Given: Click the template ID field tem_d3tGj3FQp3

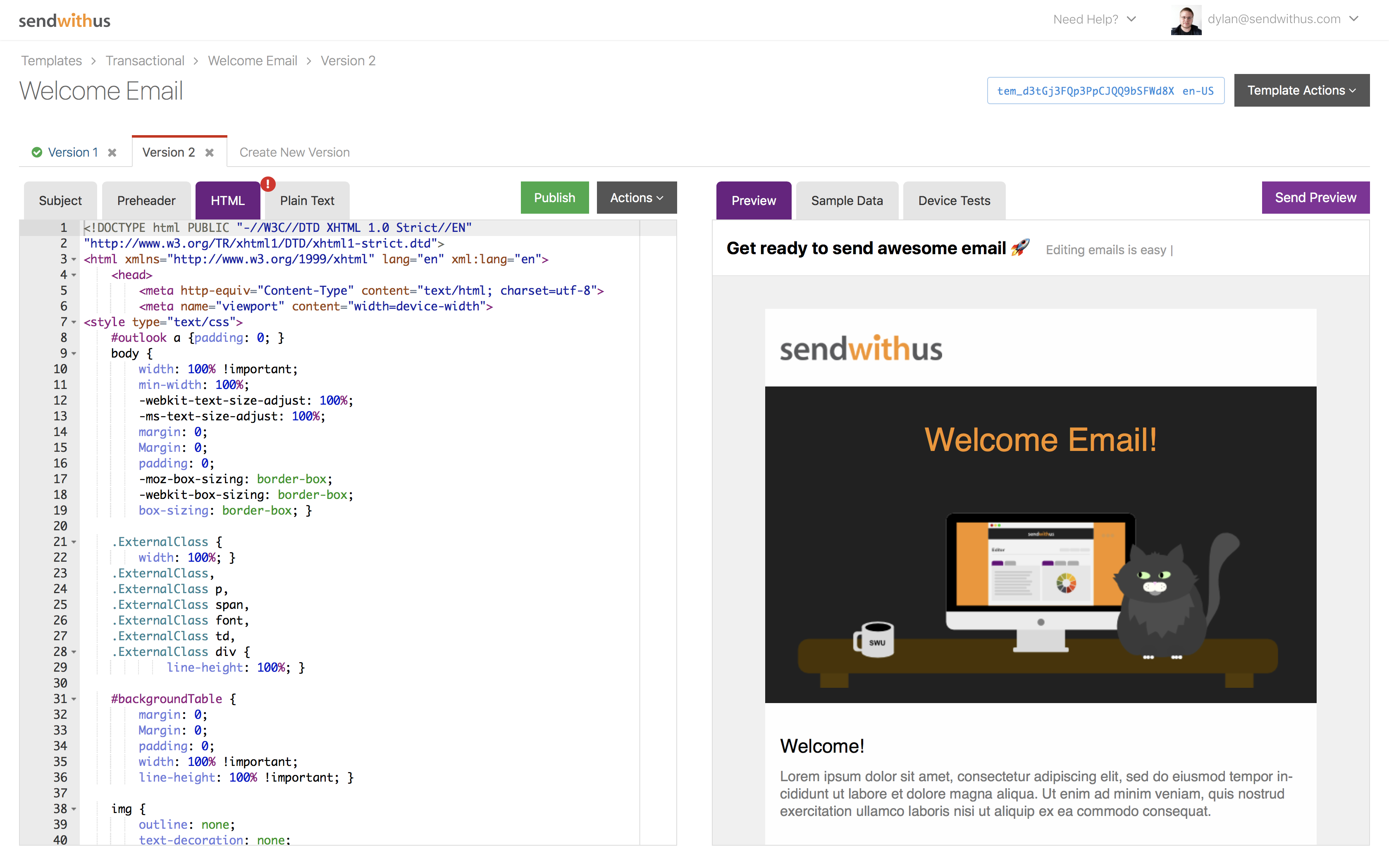Looking at the screenshot, I should pos(1105,91).
